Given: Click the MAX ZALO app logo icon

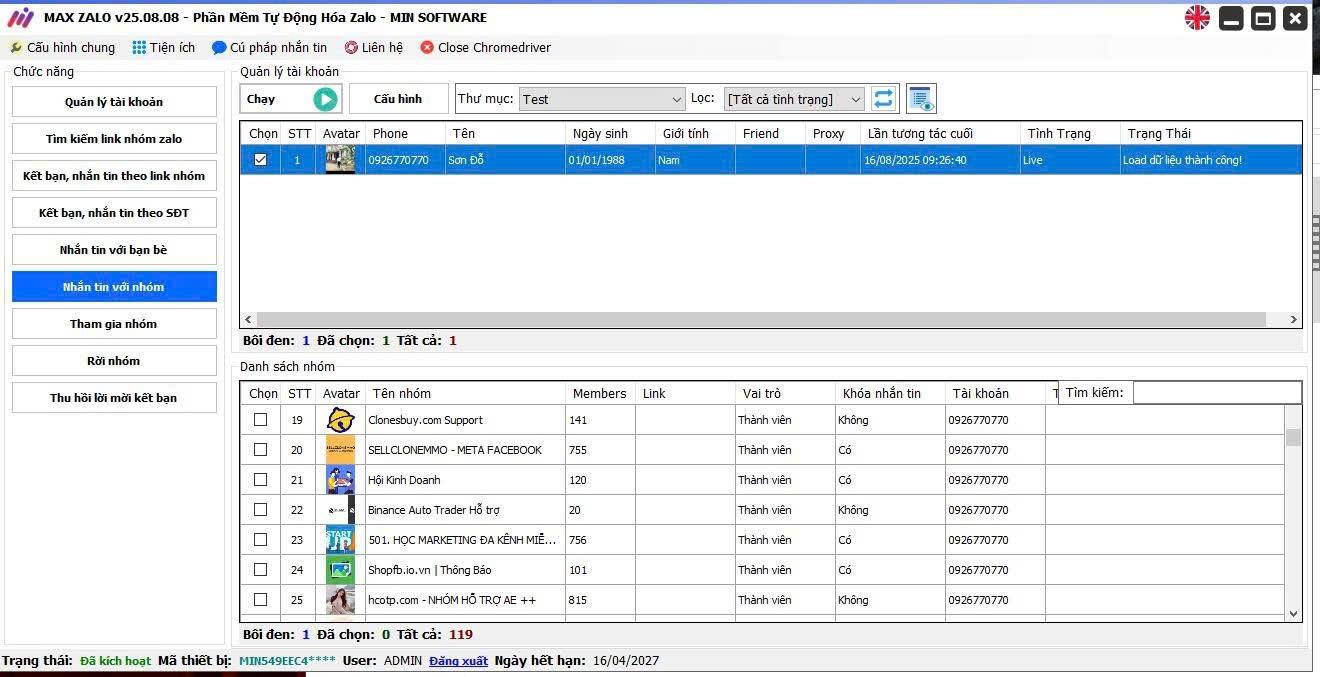Looking at the screenshot, I should tap(20, 18).
